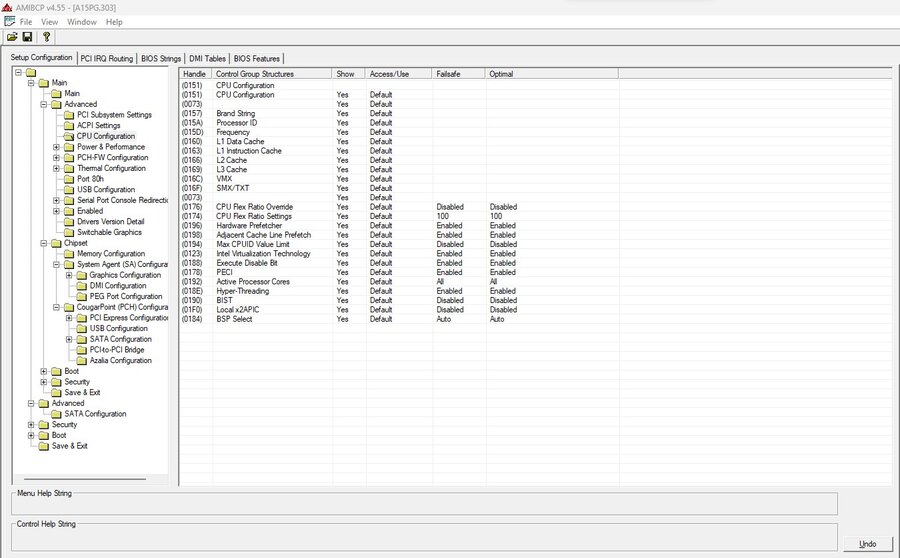
Task: Expand the Power & Performance node
Action: click(x=56, y=147)
